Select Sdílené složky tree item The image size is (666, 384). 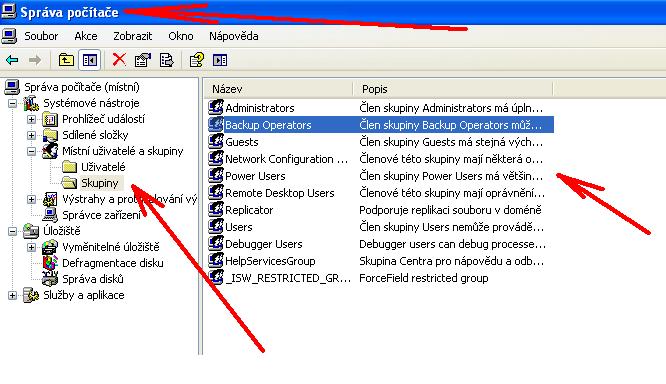[x=95, y=135]
